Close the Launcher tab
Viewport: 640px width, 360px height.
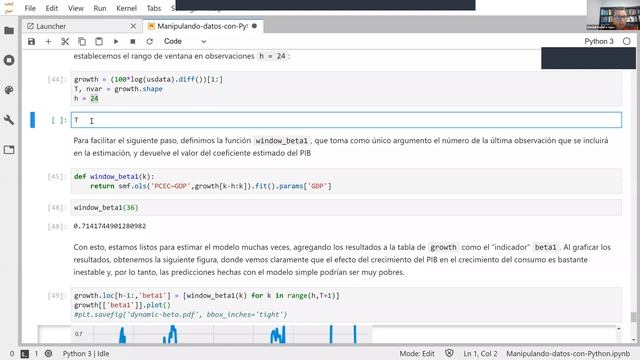pos(133,26)
